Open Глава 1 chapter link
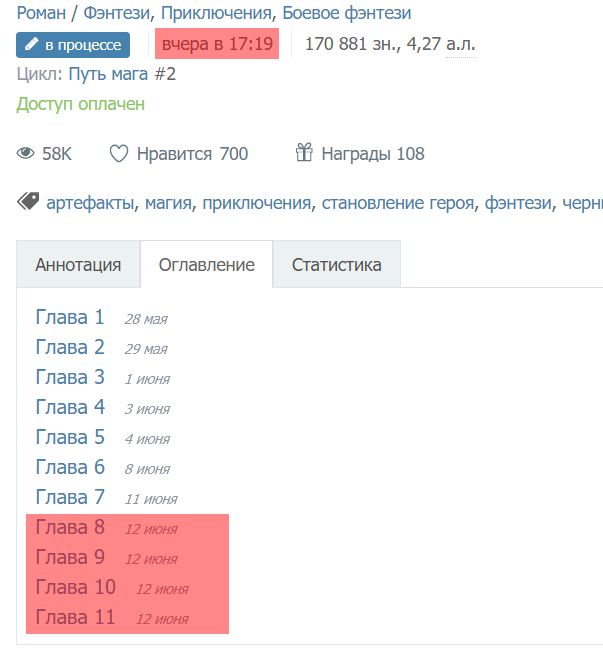This screenshot has height=660, width=603. click(x=70, y=318)
